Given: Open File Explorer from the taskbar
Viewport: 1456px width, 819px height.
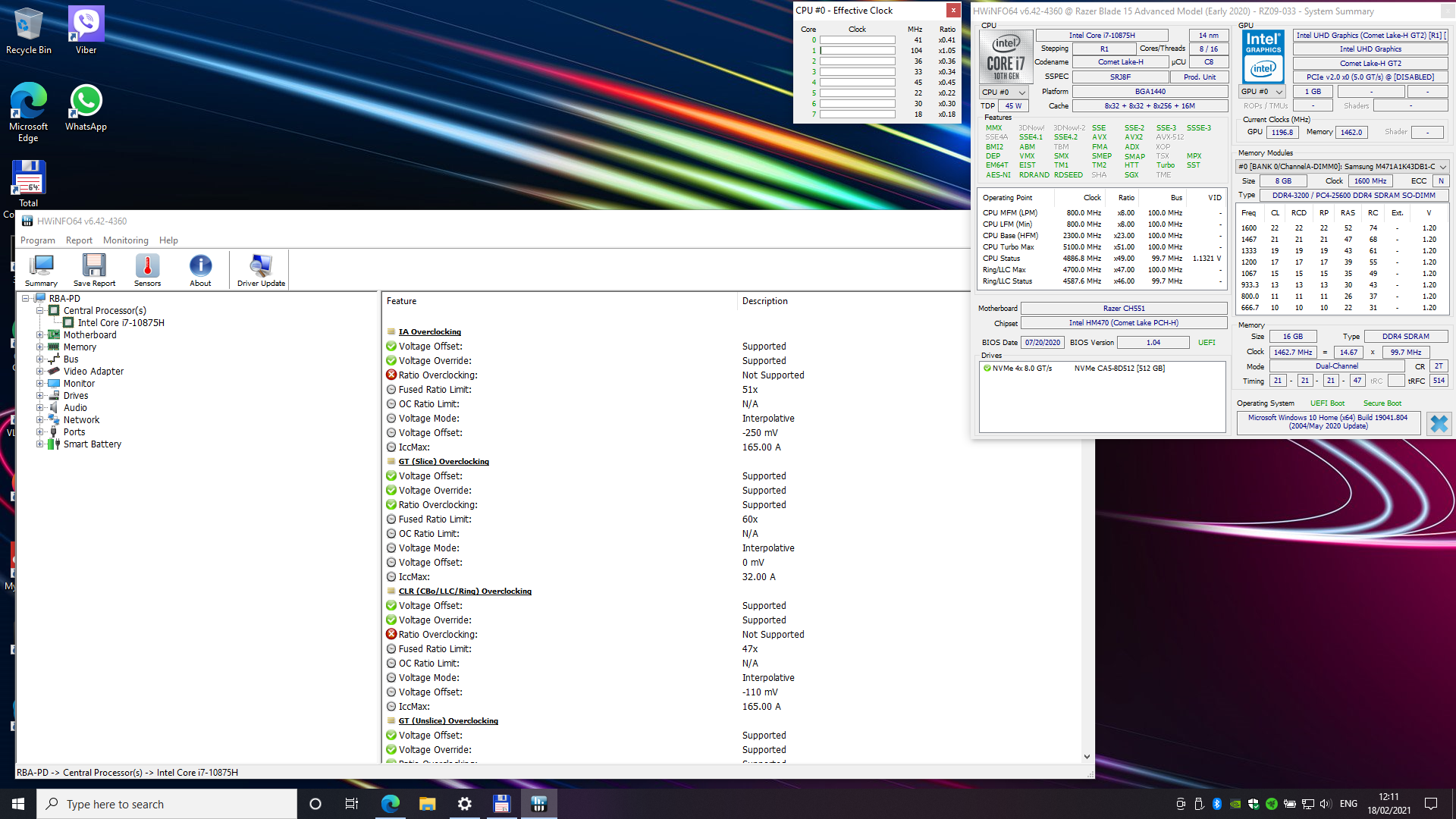Looking at the screenshot, I should point(427,804).
